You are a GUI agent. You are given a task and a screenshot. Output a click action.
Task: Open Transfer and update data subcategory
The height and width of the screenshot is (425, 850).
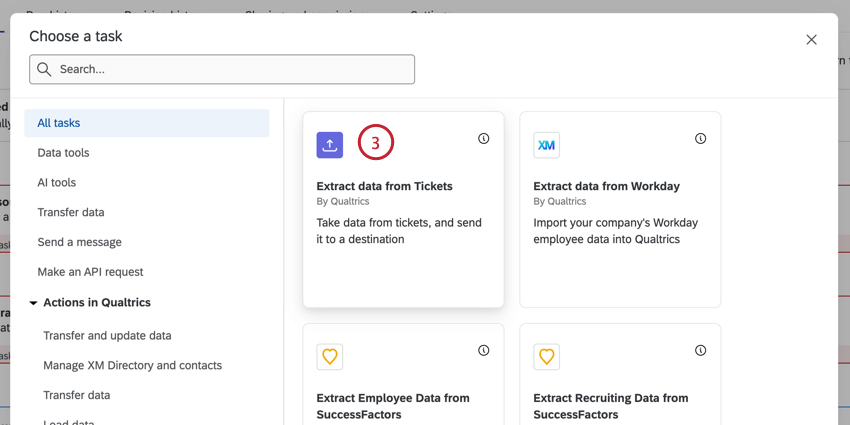[107, 336]
